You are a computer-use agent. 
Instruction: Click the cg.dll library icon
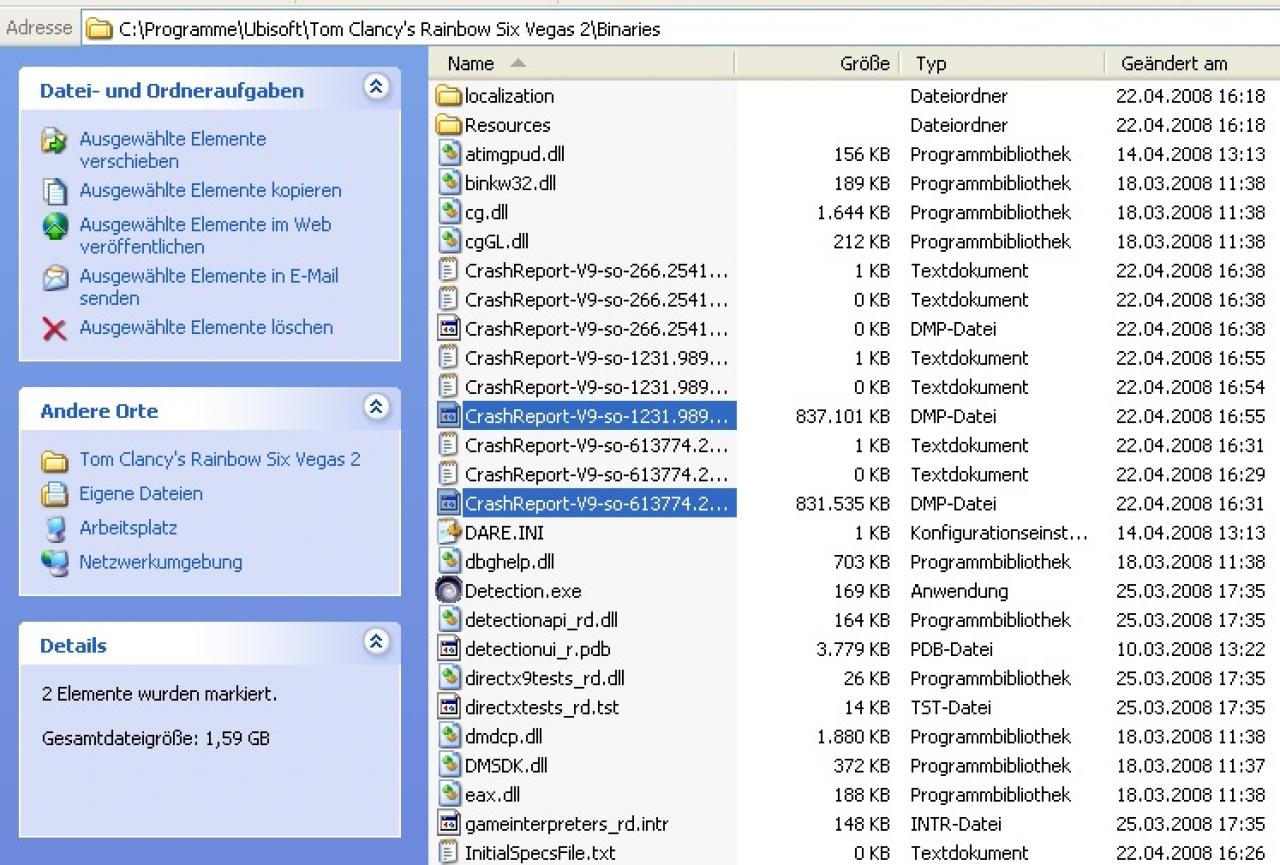click(449, 212)
